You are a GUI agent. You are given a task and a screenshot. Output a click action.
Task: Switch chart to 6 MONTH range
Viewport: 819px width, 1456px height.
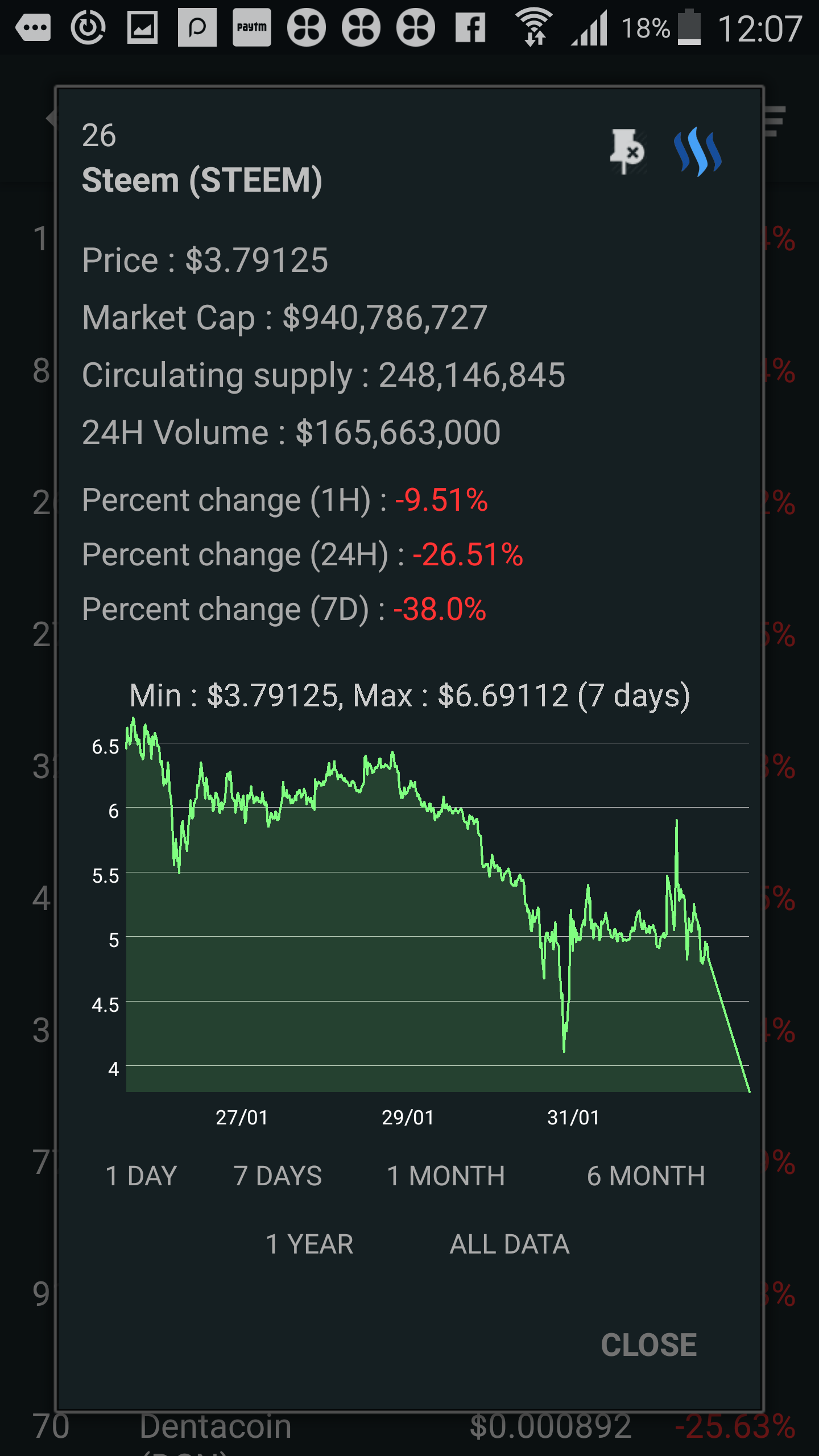pyautogui.click(x=646, y=1176)
